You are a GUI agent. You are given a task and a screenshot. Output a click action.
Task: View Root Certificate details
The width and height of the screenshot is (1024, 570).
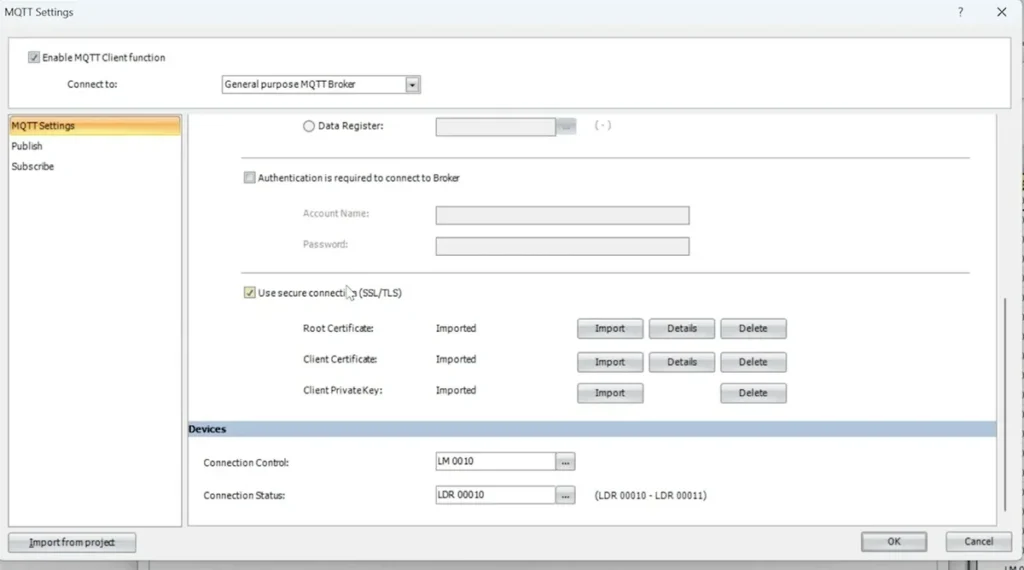(682, 328)
